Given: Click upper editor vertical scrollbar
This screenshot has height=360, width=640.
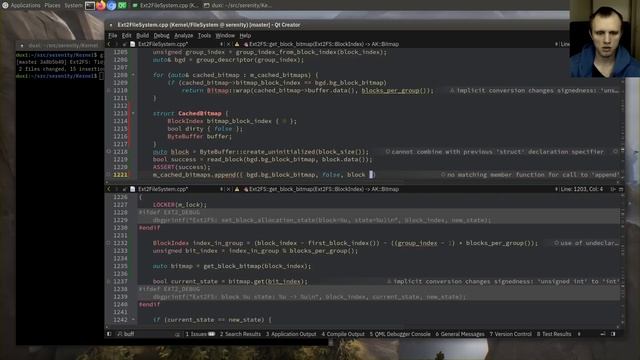Looking at the screenshot, I should (622, 114).
